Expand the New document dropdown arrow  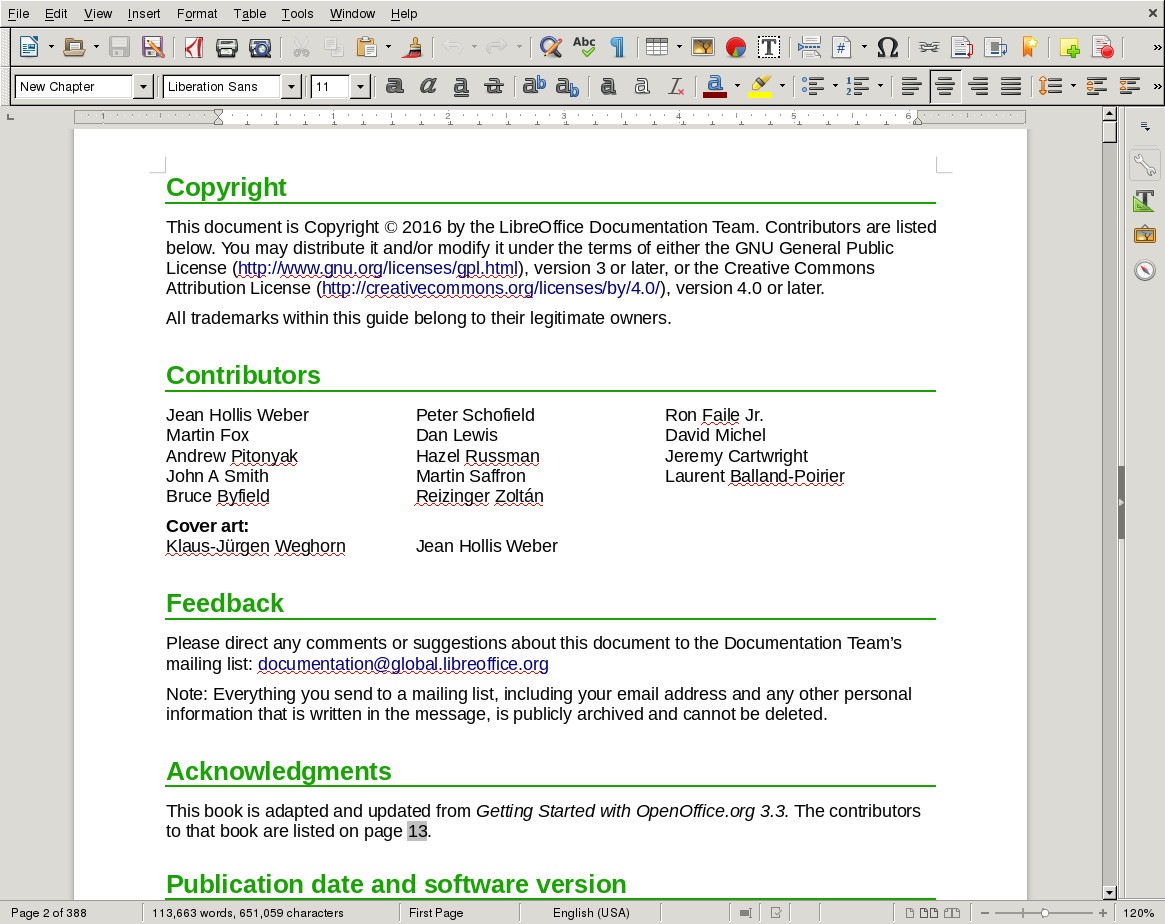51,47
